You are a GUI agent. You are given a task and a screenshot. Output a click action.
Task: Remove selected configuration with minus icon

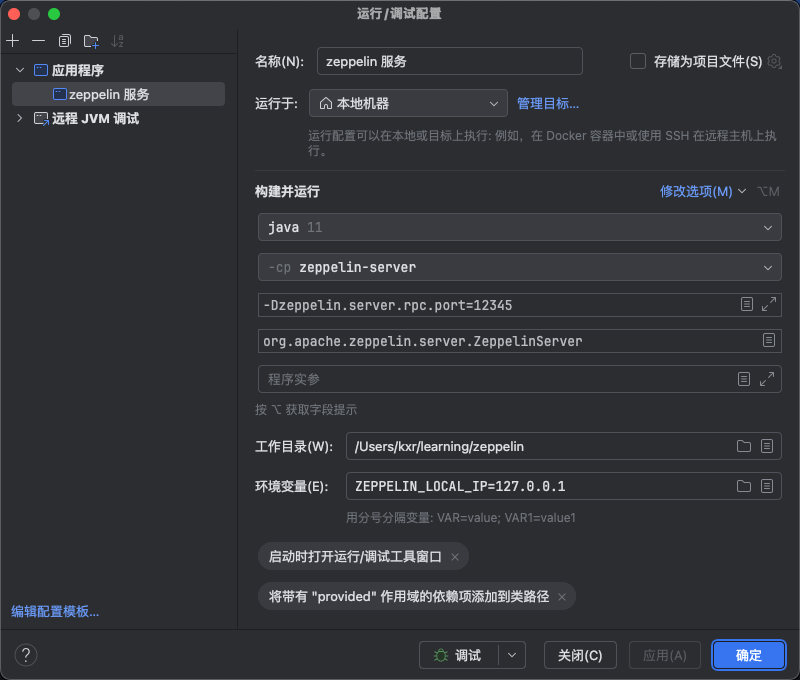click(x=38, y=41)
